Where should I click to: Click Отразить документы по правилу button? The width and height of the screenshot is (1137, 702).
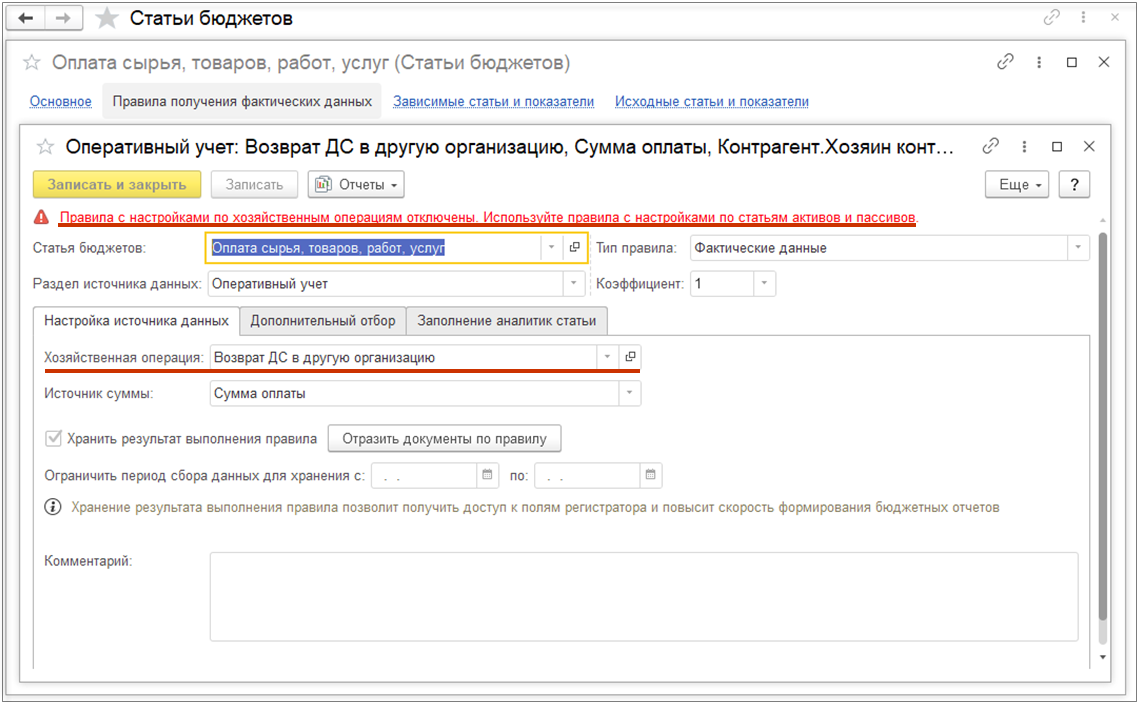(445, 439)
